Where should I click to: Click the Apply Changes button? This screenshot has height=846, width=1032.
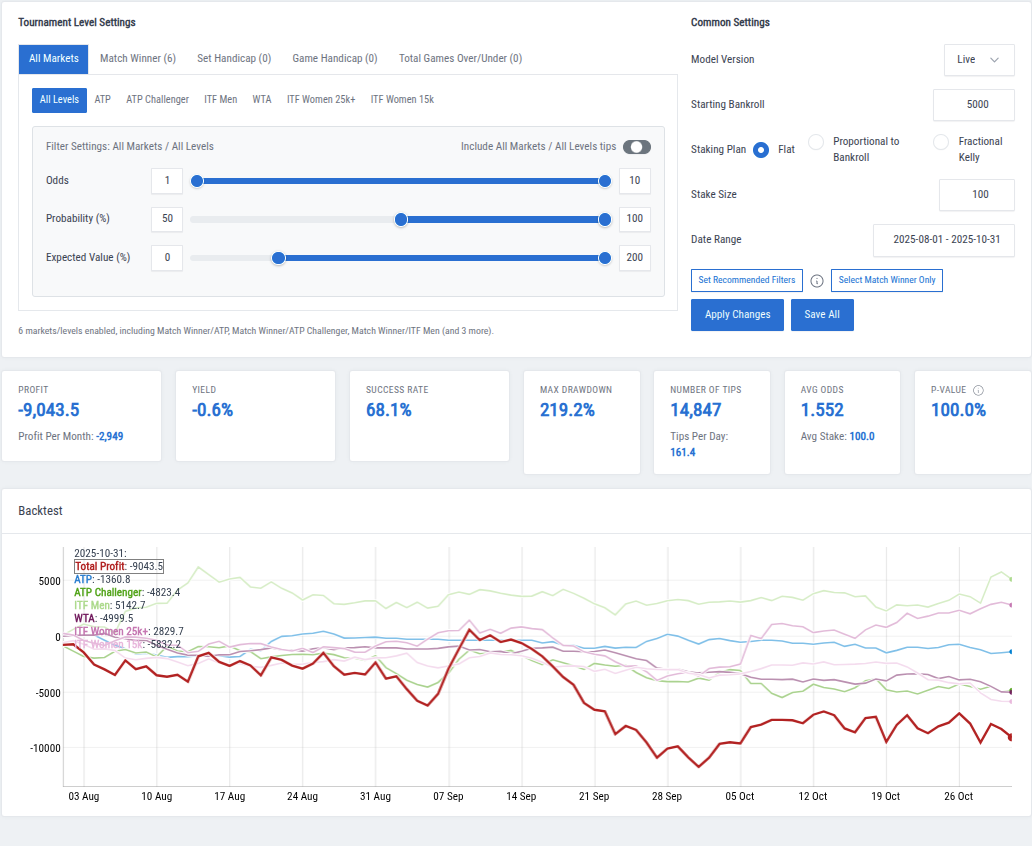click(x=737, y=314)
